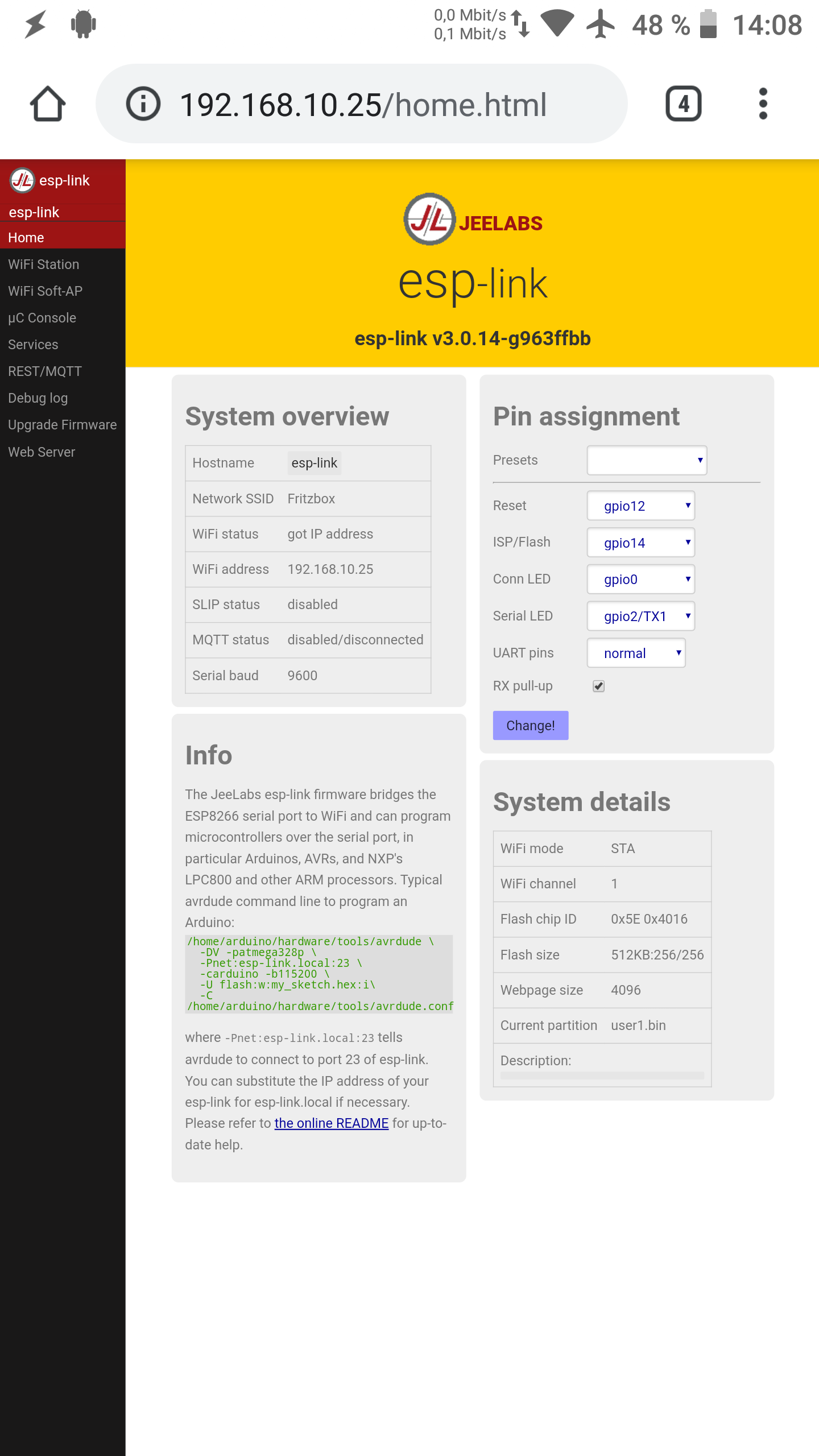Click the clock showing 14:08
This screenshot has height=1456, width=819.
[768, 25]
